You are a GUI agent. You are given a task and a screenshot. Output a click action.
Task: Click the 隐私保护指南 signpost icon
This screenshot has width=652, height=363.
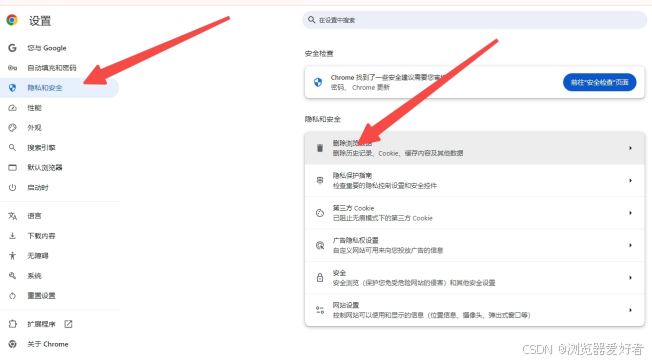coord(320,180)
